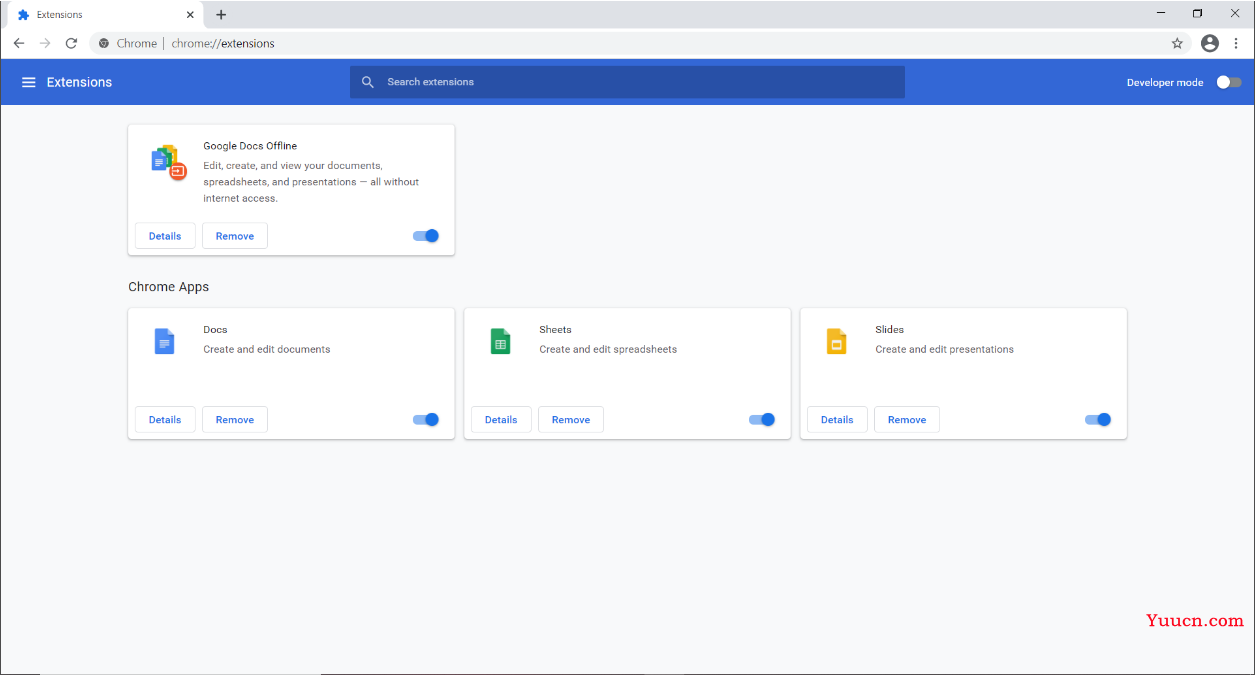Click the green Sheets app icon

(x=500, y=341)
